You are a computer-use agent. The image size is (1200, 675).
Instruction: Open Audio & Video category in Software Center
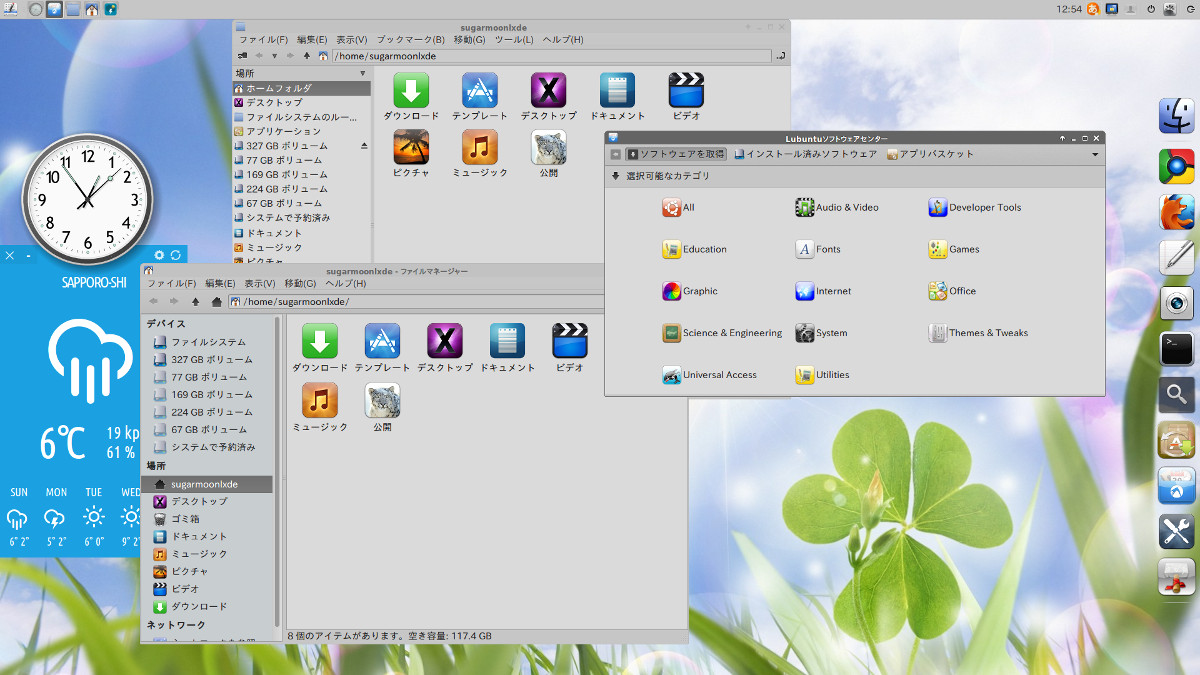(x=837, y=208)
